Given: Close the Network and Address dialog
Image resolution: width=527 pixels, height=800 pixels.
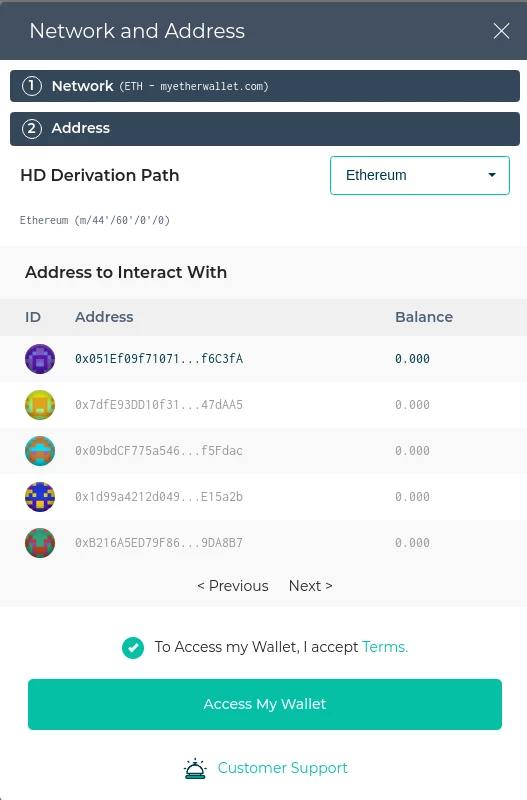Looking at the screenshot, I should (501, 31).
